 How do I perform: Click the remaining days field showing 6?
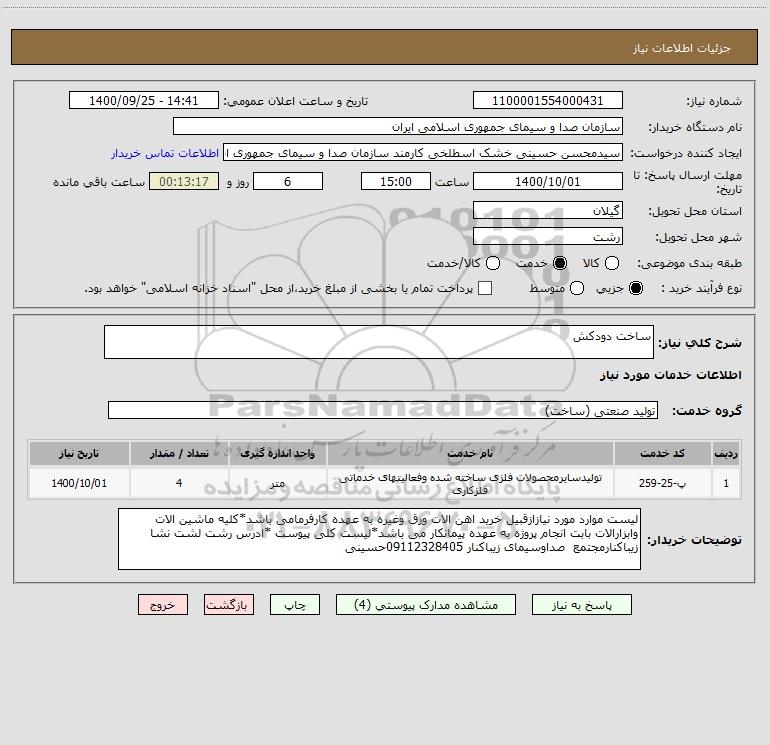click(x=288, y=181)
